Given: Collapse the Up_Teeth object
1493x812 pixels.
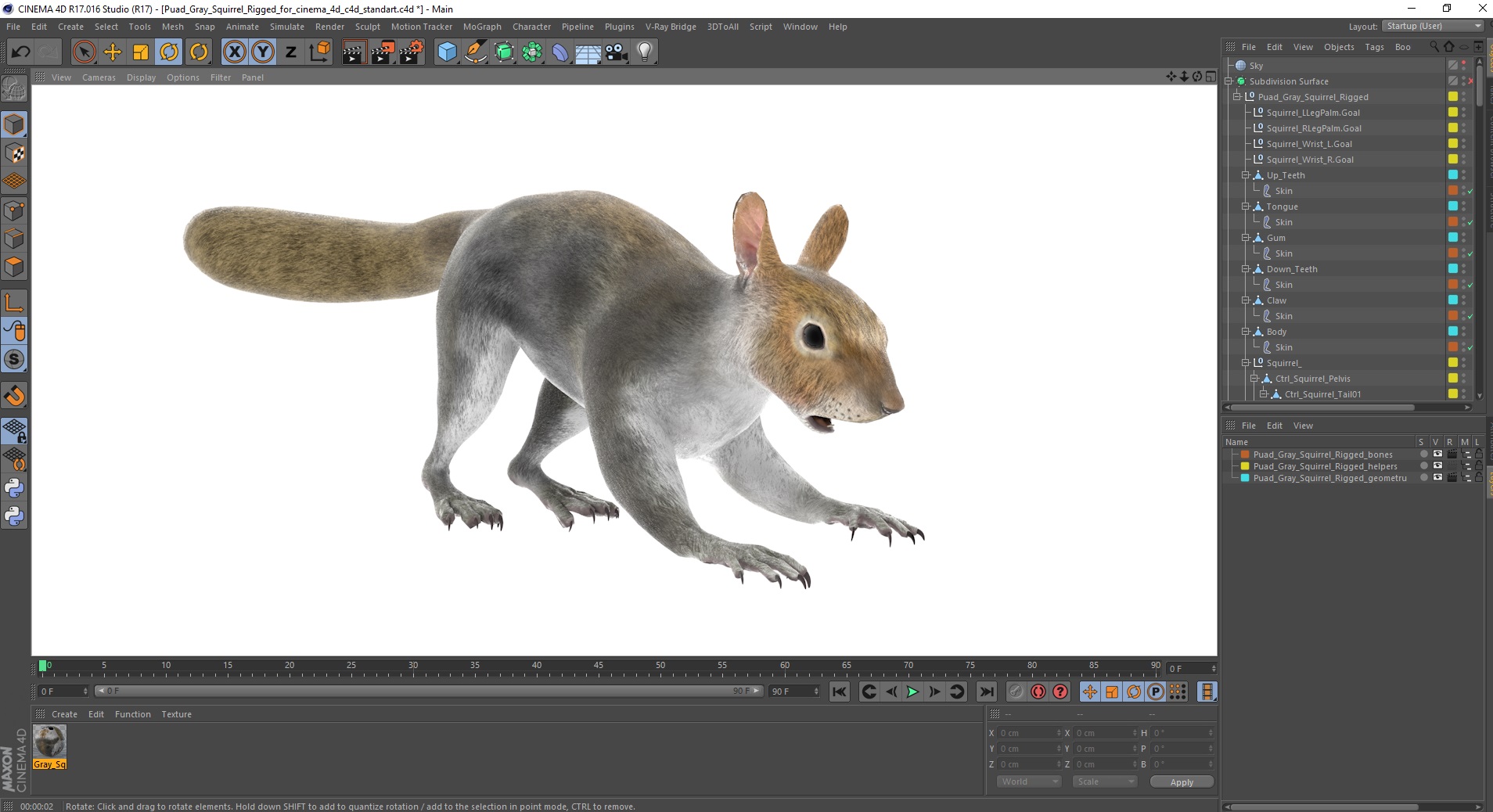Looking at the screenshot, I should coord(1246,175).
